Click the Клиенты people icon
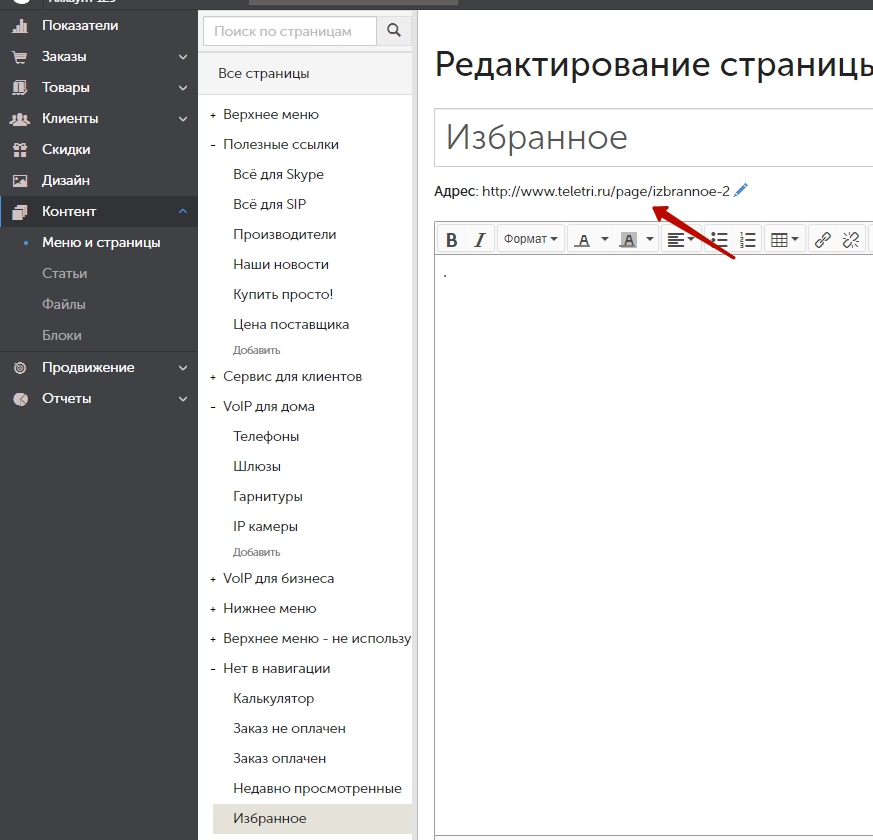 coord(20,119)
